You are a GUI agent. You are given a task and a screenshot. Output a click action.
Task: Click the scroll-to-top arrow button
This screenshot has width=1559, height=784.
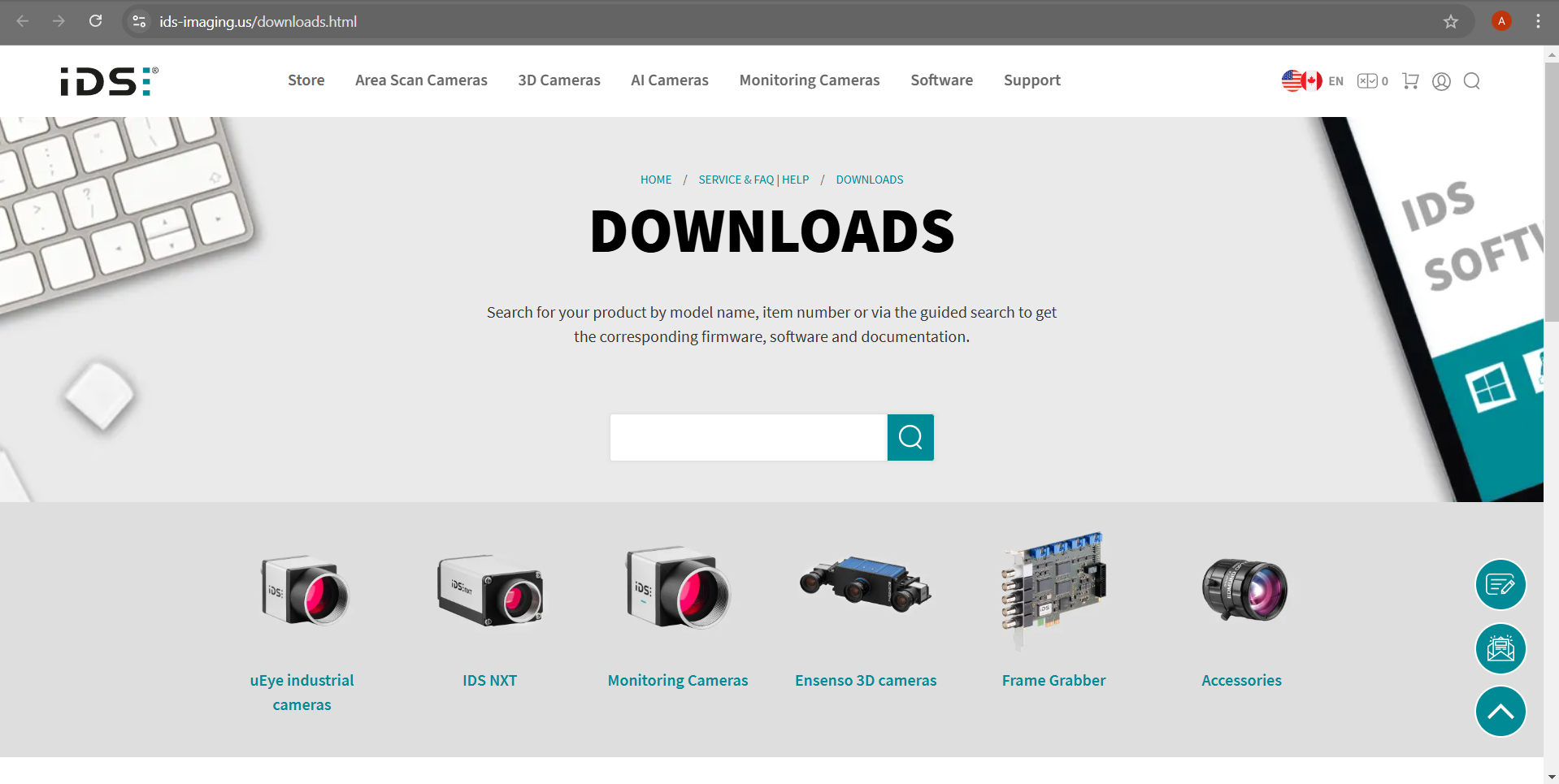coord(1500,712)
